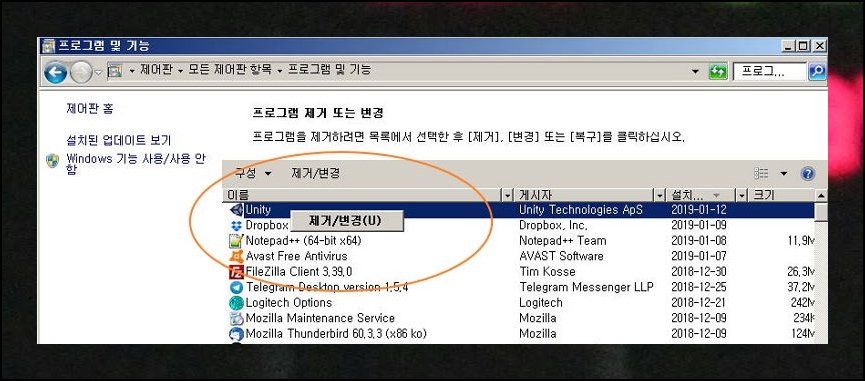Image resolution: width=865 pixels, height=381 pixels.
Task: Click the green Refresh button
Action: tap(718, 72)
